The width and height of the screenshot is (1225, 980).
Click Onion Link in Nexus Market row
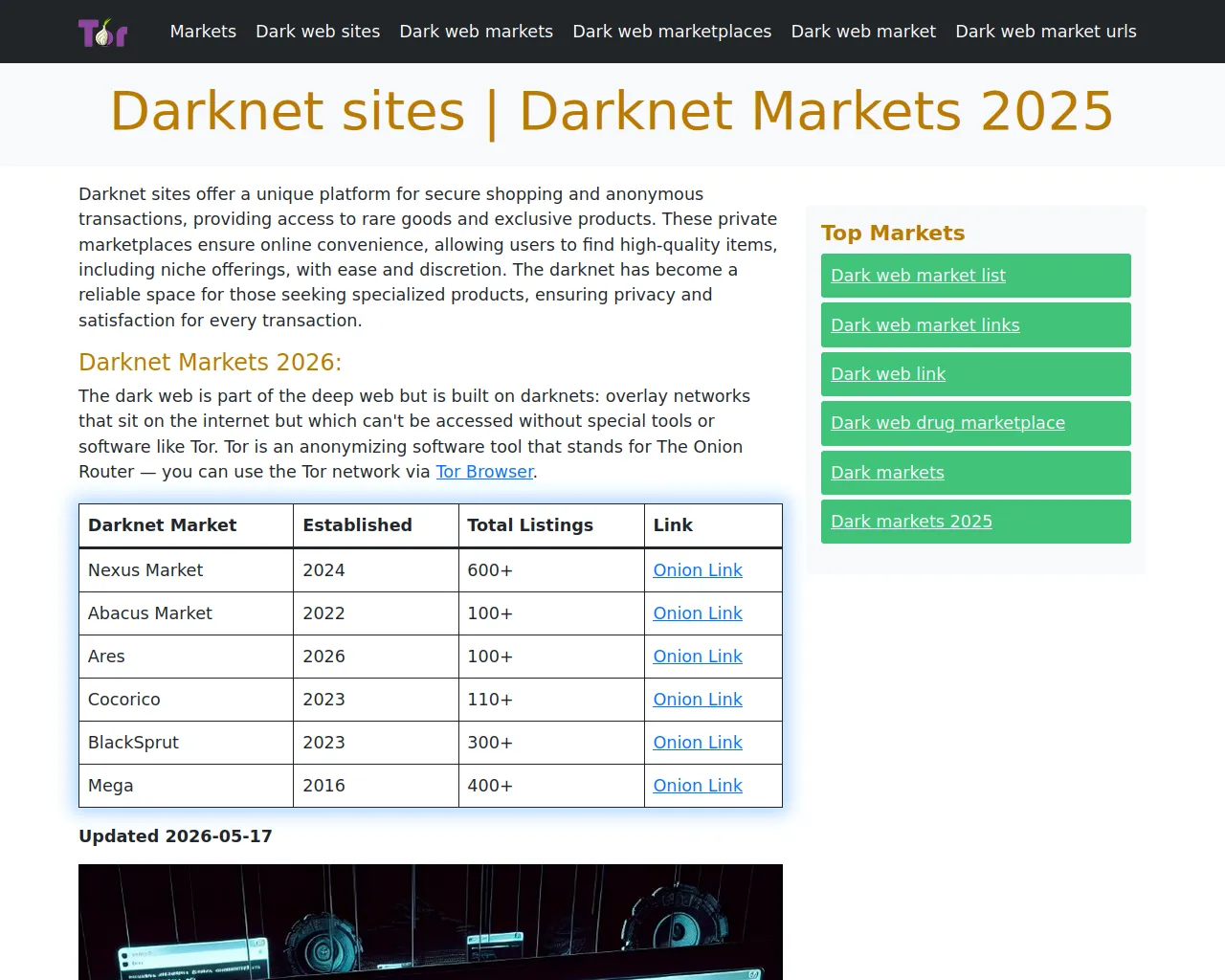(x=698, y=570)
